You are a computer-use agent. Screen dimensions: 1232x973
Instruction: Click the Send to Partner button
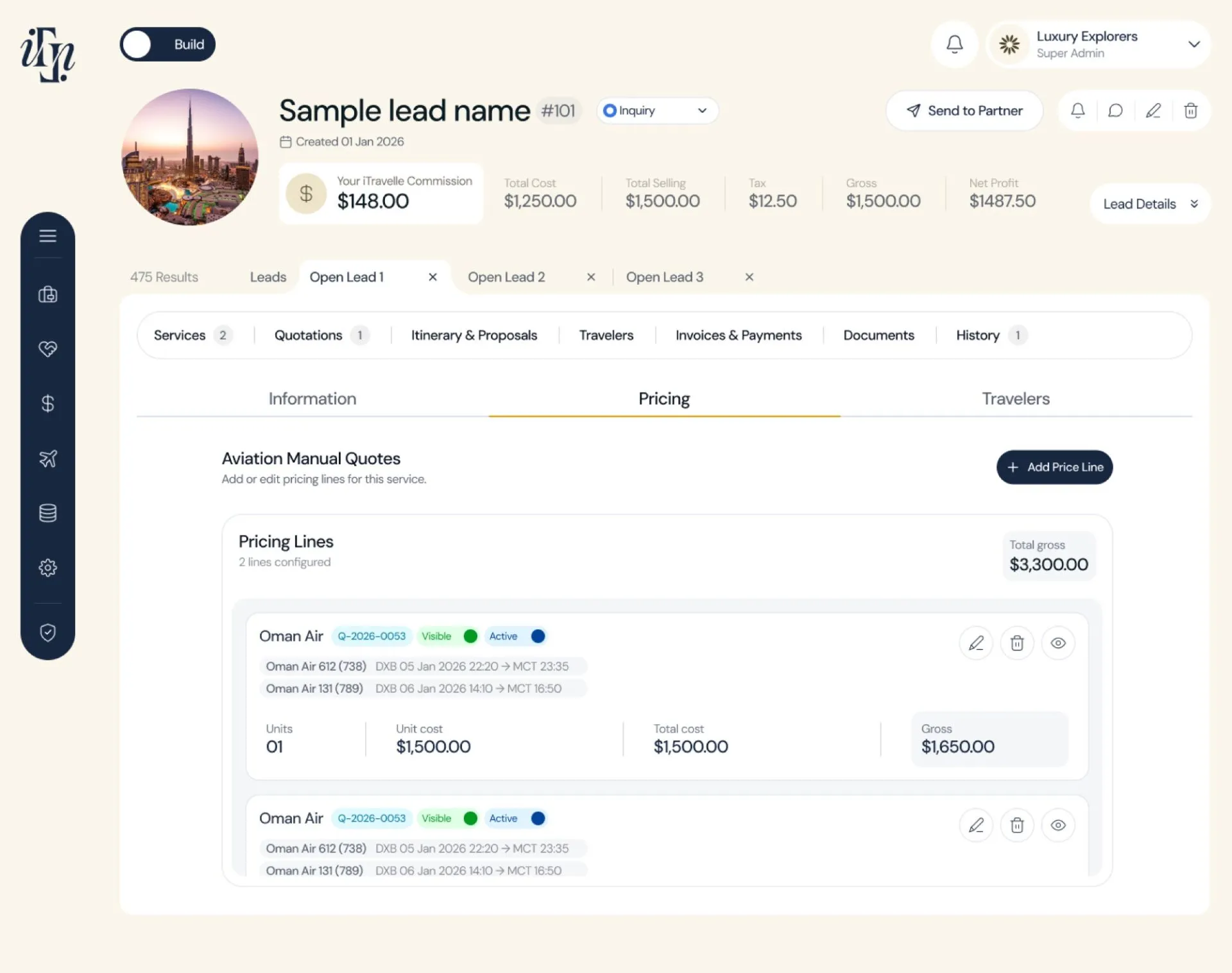964,110
